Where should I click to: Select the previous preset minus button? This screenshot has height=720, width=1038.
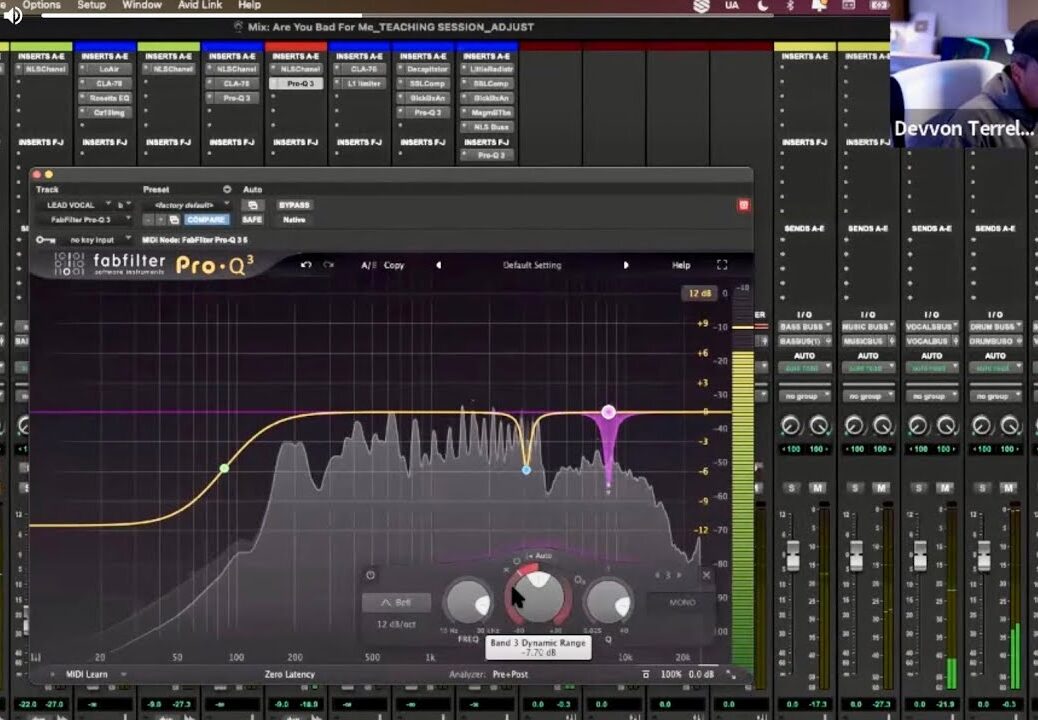pyautogui.click(x=149, y=220)
